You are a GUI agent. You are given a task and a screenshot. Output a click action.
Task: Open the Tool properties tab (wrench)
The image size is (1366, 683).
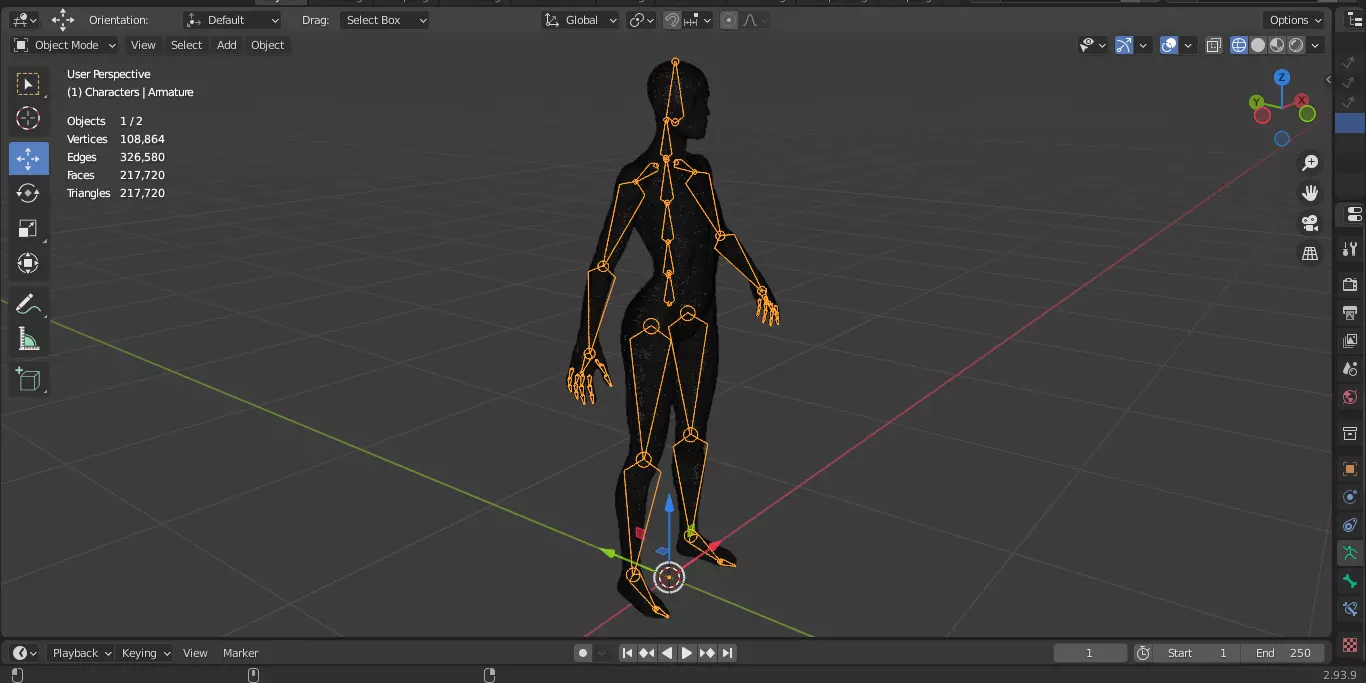point(1350,249)
